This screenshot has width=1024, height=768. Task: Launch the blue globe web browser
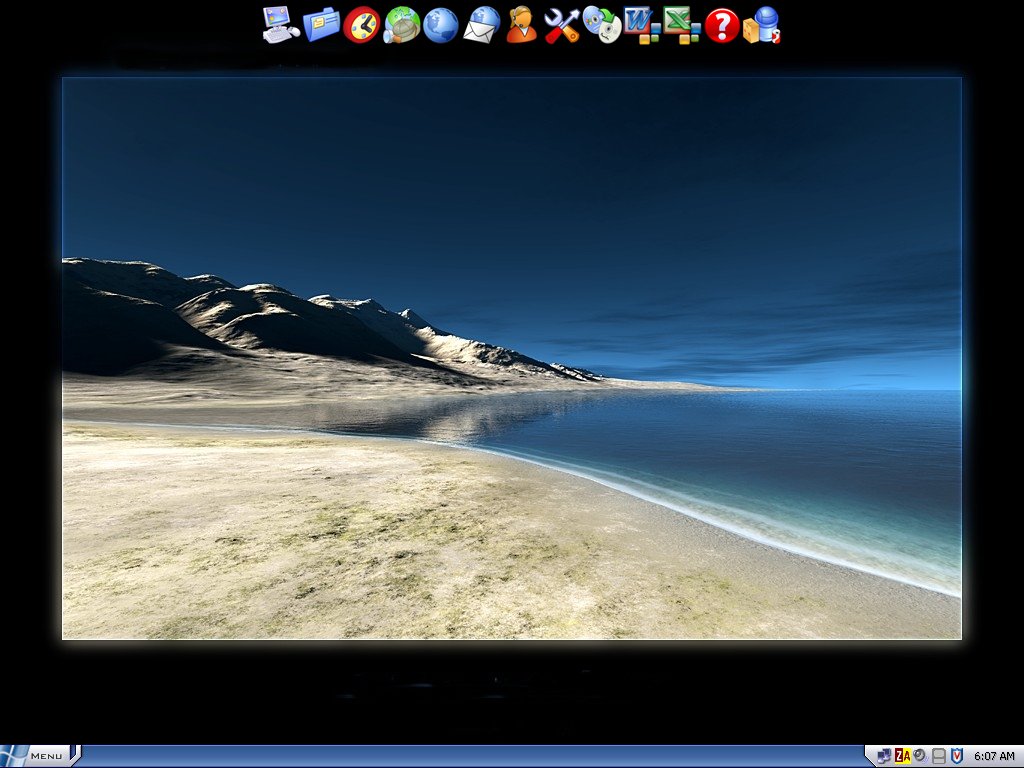coord(441,24)
